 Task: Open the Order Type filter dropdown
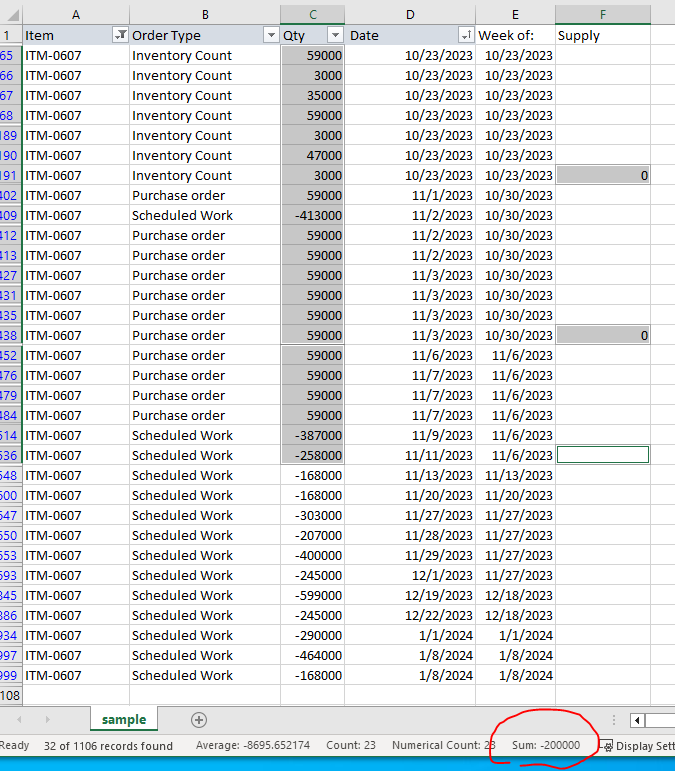tap(271, 35)
